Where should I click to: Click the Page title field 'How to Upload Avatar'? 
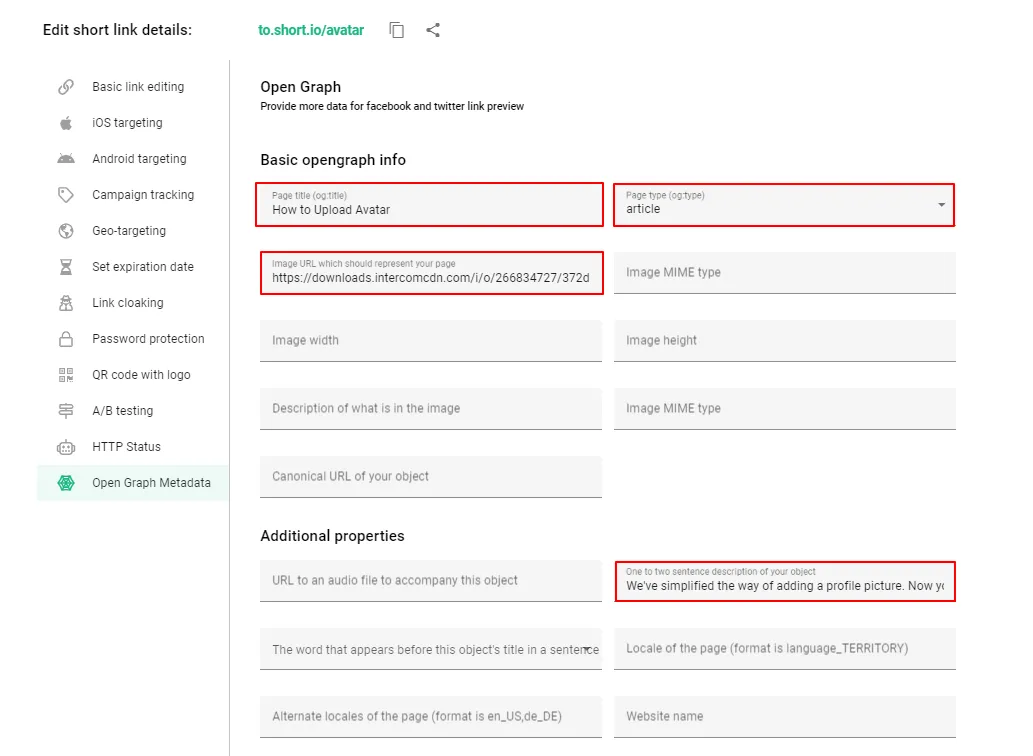[x=430, y=205]
